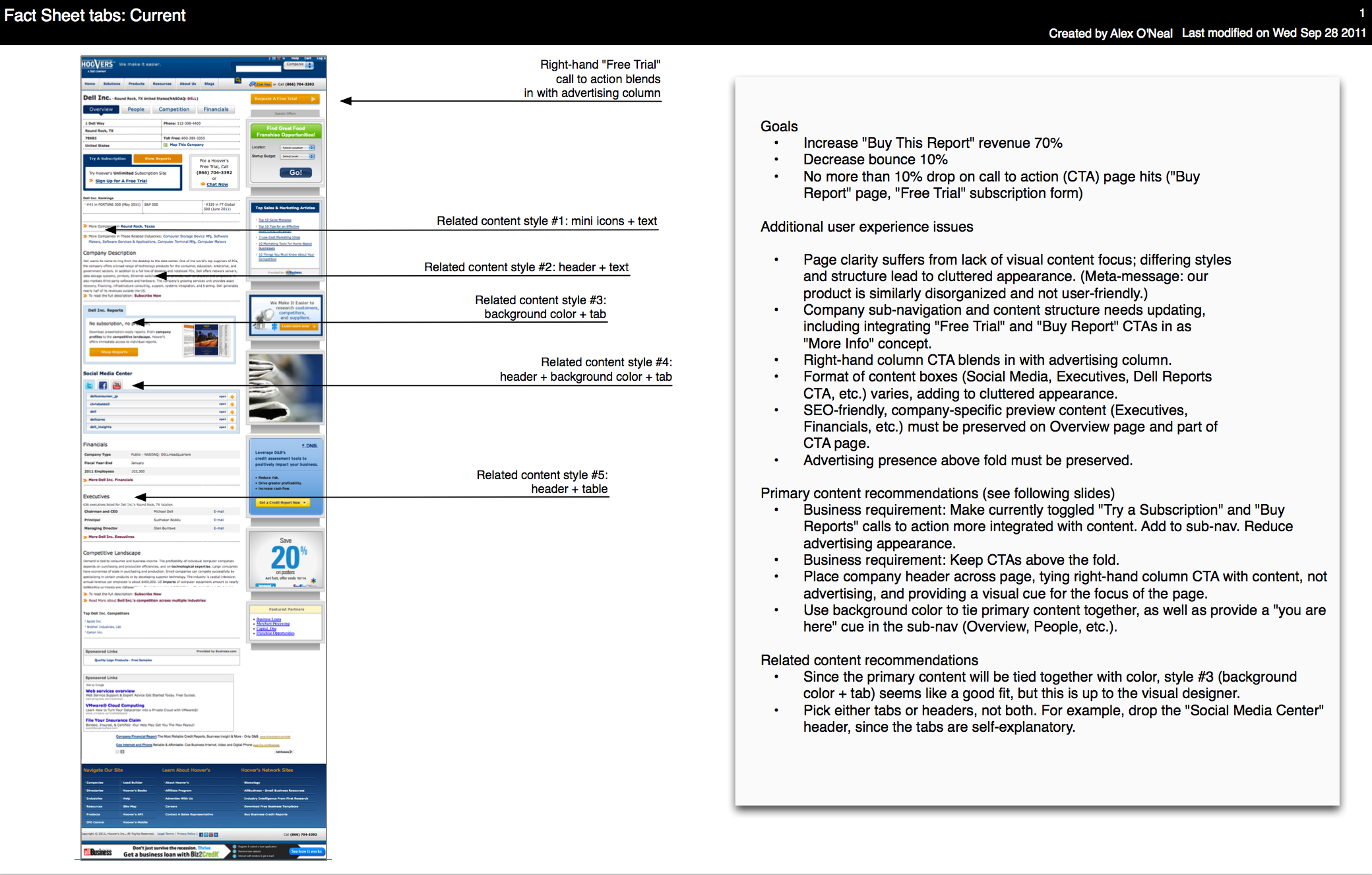Click the AllBusiness logo in the bottom banner
1372x875 pixels.
[98, 852]
